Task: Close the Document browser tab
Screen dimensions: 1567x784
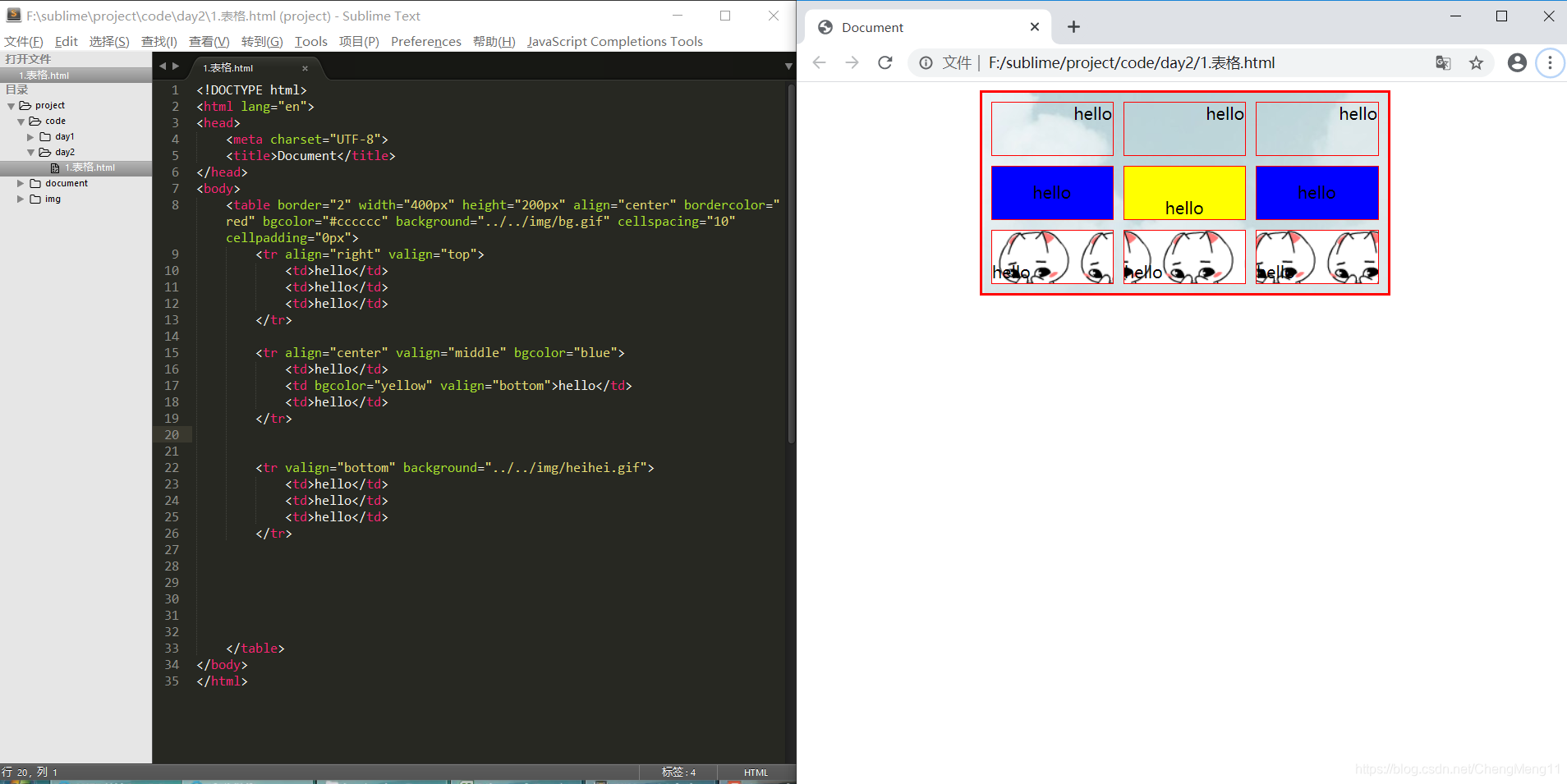Action: click(1035, 27)
